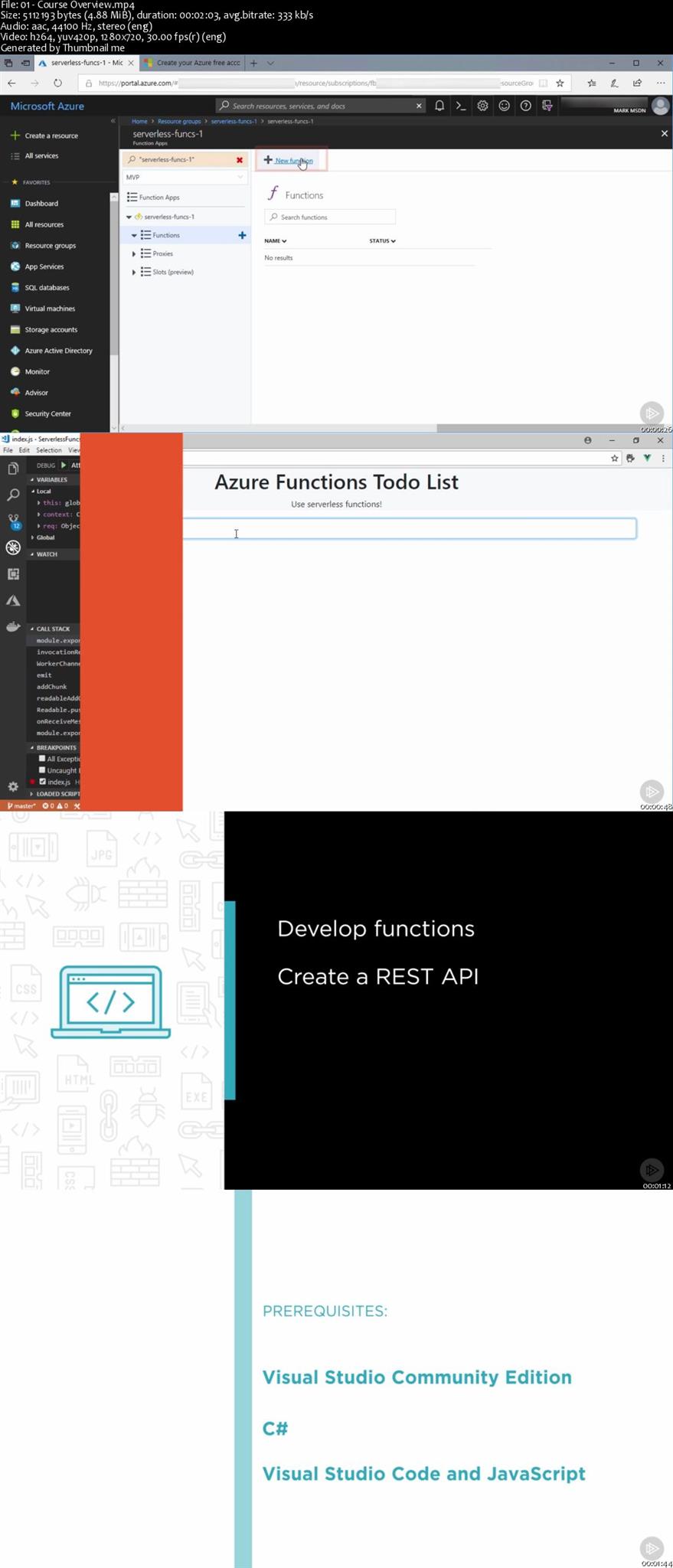Open the MVP subscription dropdown
This screenshot has height=1568, width=673.
tap(185, 177)
